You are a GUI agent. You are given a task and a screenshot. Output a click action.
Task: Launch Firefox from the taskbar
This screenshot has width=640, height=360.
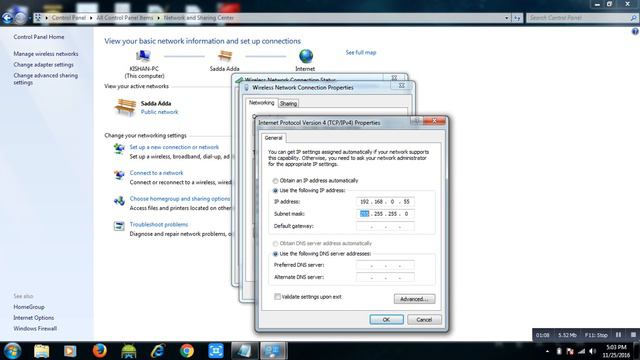[100, 351]
